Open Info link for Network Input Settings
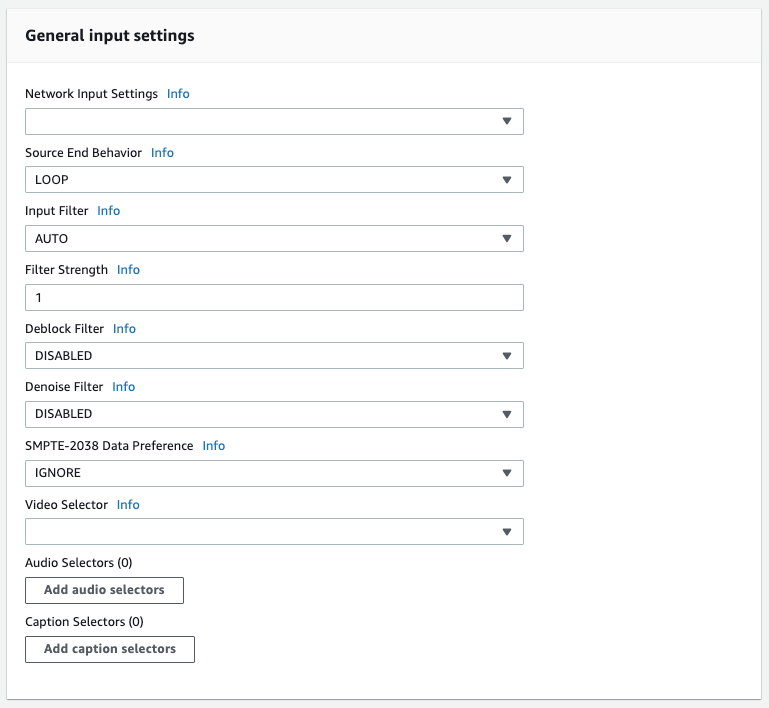This screenshot has width=769, height=708. (x=178, y=94)
